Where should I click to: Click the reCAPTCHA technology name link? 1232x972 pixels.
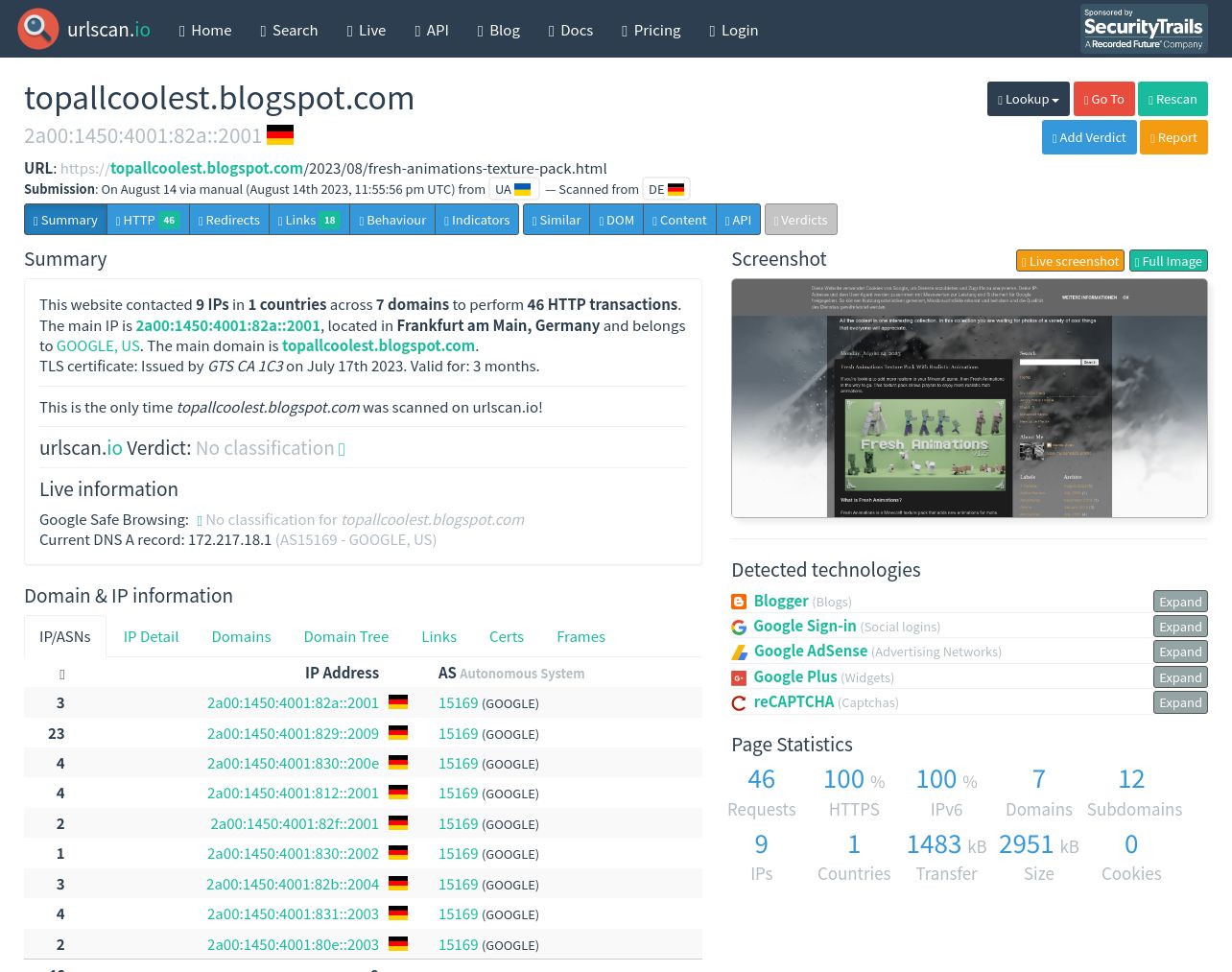tap(794, 701)
